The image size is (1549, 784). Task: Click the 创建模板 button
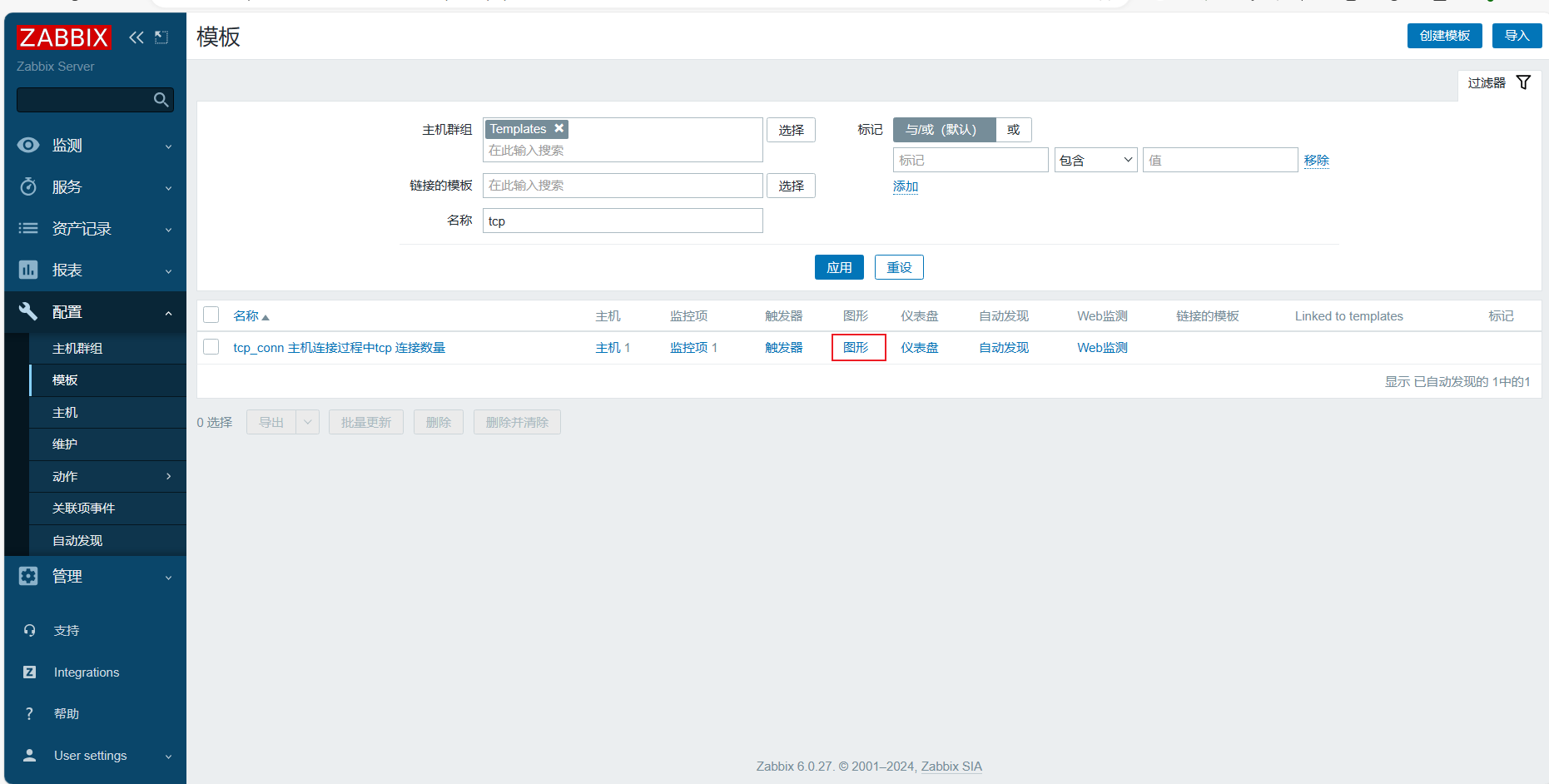[1445, 36]
